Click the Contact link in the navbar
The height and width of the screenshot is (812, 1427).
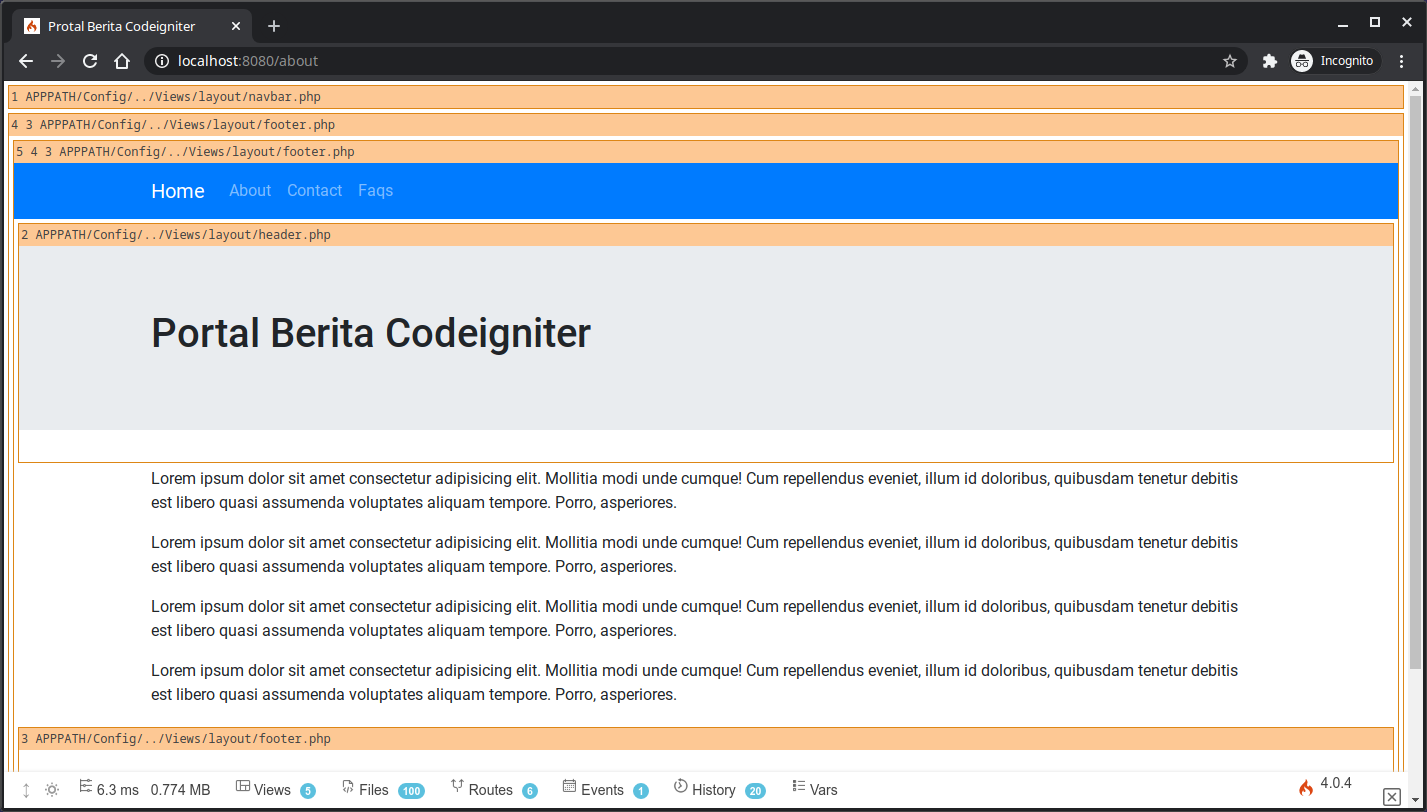314,190
